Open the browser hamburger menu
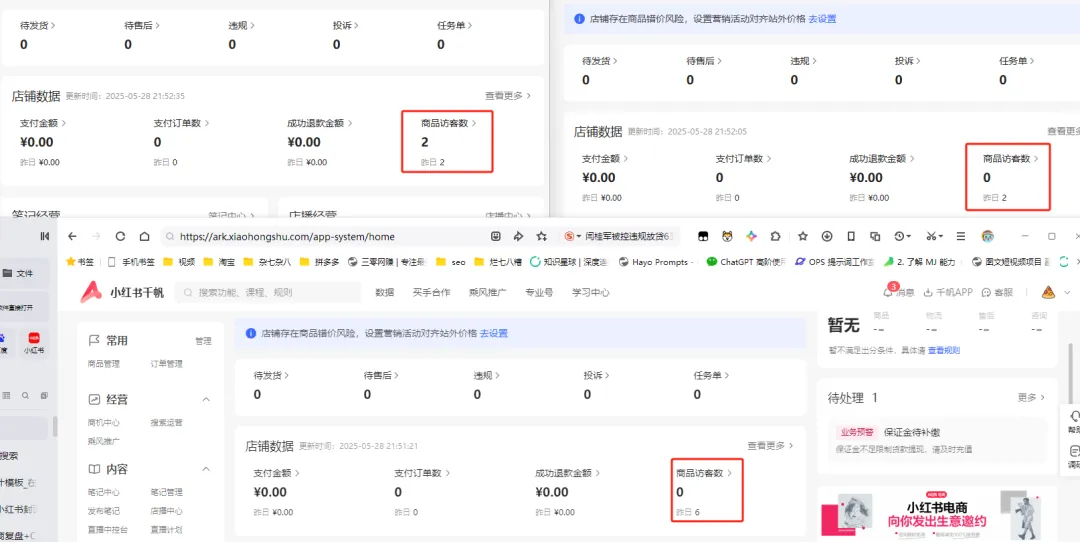This screenshot has width=1080, height=542. point(961,236)
